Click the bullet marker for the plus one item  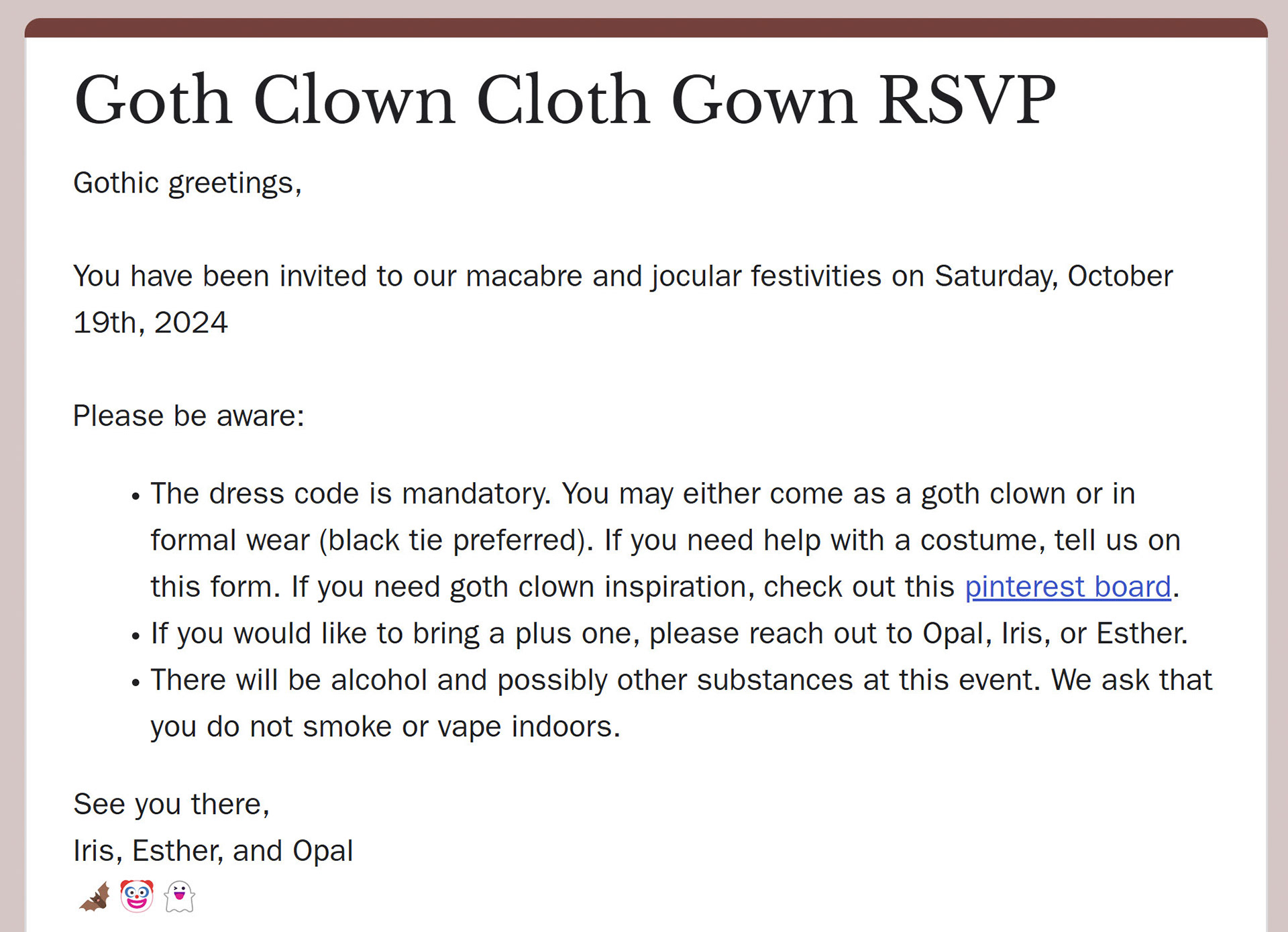click(136, 636)
